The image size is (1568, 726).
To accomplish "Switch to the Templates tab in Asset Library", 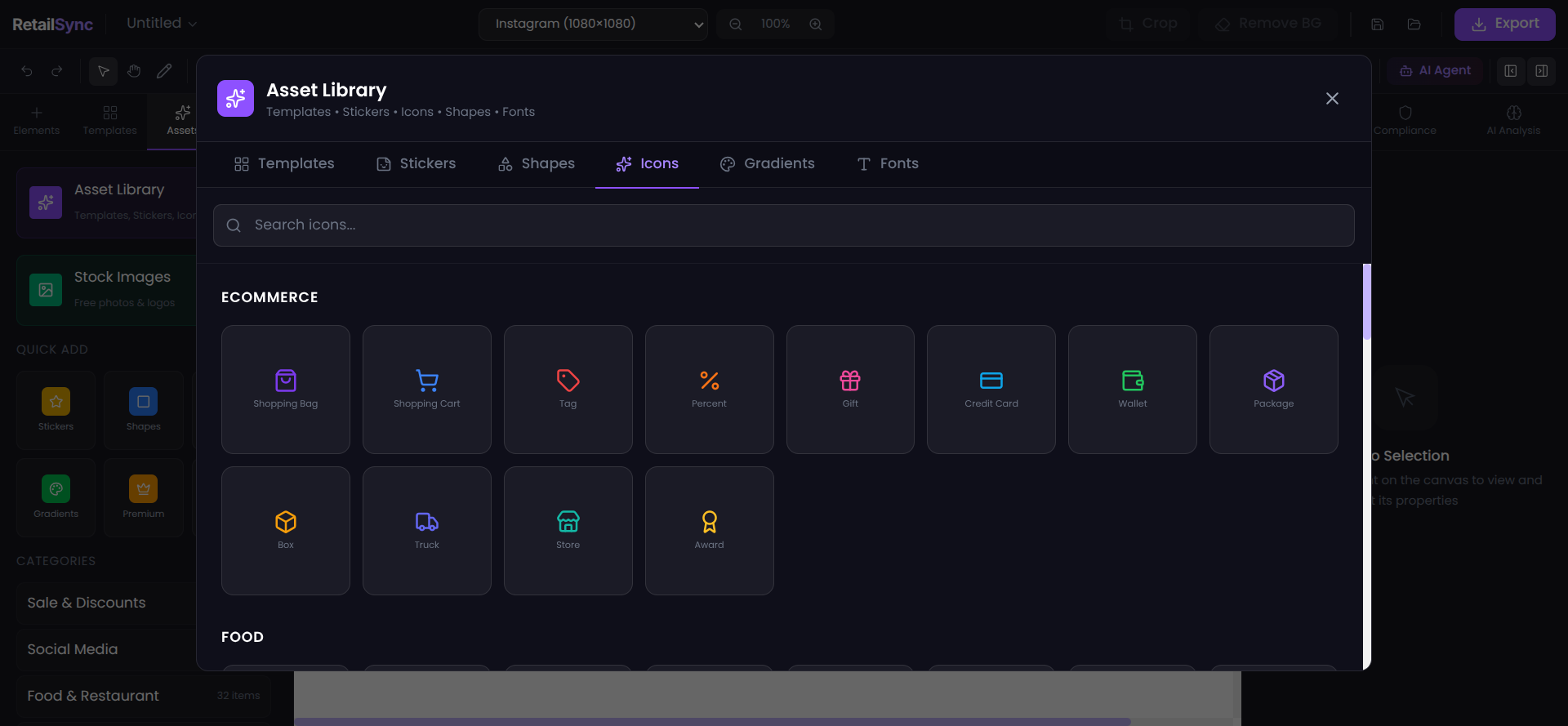I will coord(284,164).
